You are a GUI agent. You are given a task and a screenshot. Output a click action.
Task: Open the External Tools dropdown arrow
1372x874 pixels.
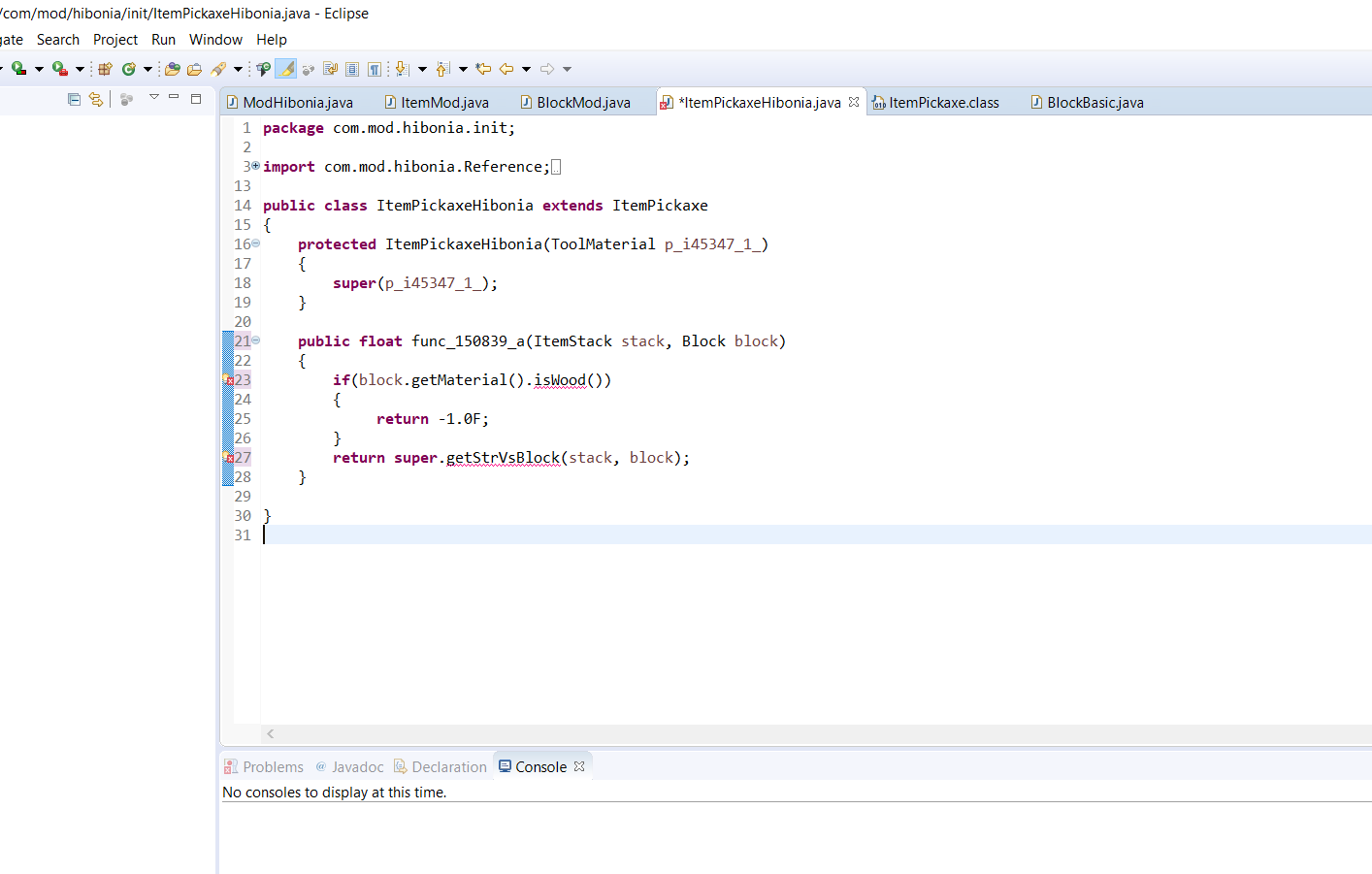tap(80, 69)
